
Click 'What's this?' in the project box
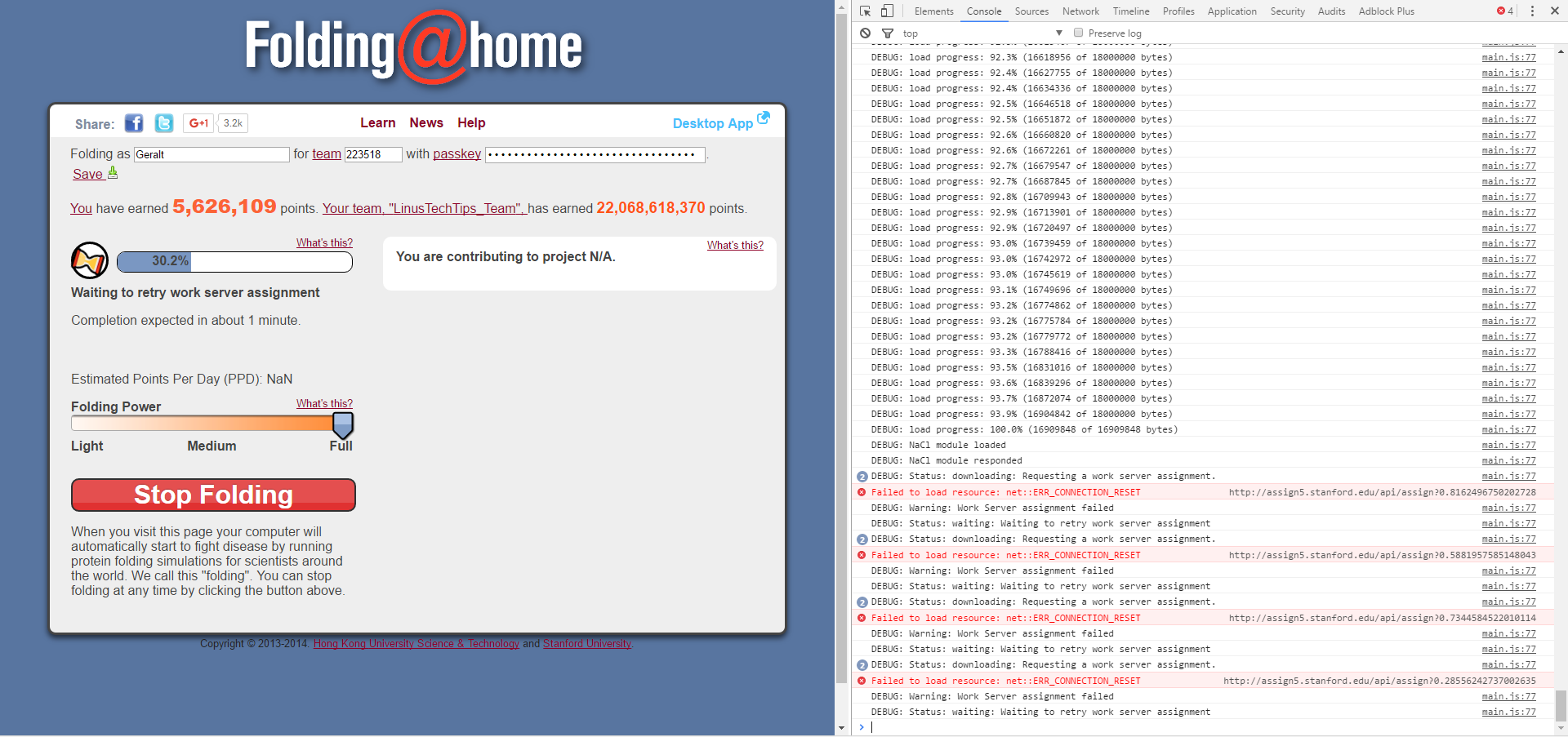pyautogui.click(x=735, y=246)
